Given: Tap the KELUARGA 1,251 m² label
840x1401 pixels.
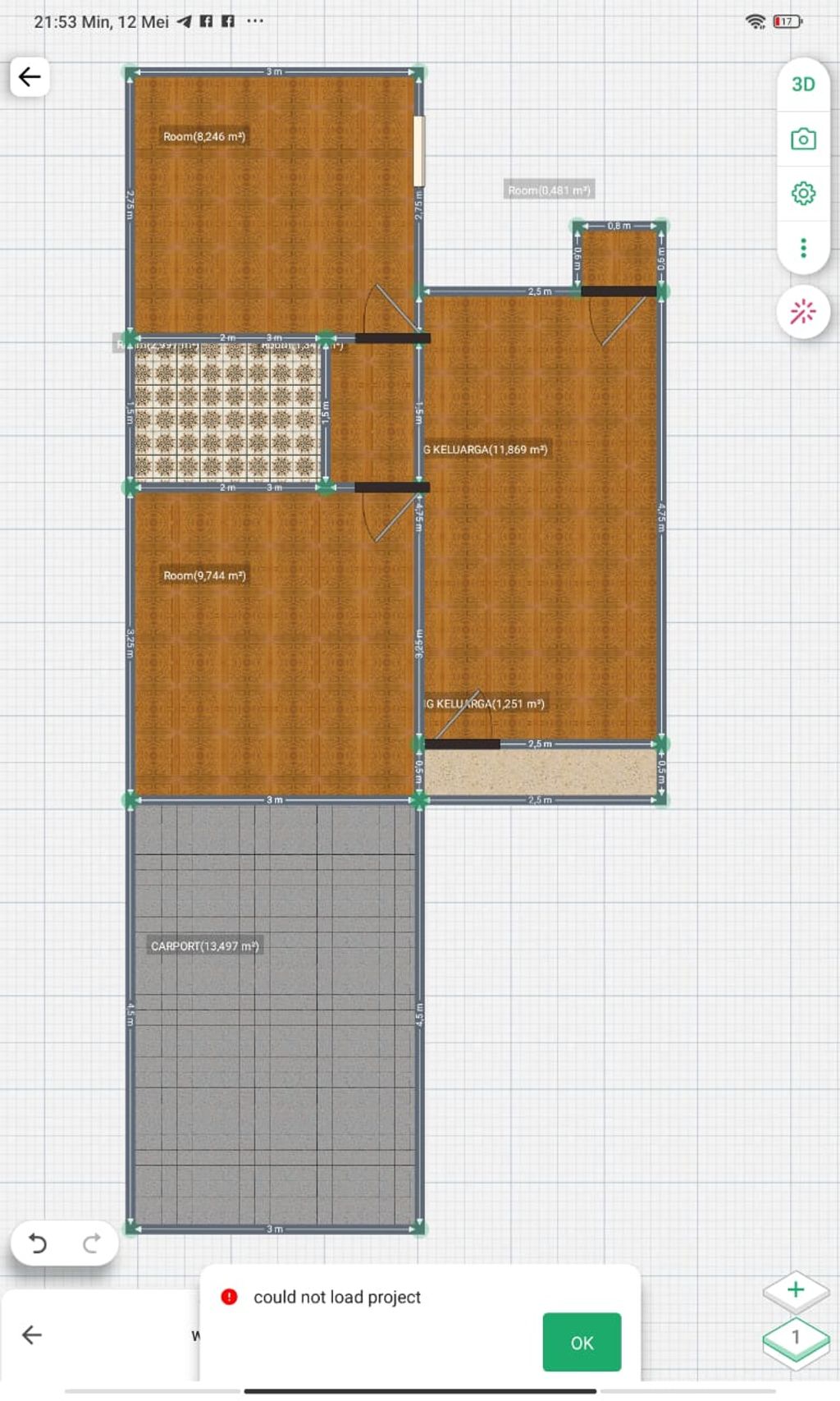Looking at the screenshot, I should [485, 704].
